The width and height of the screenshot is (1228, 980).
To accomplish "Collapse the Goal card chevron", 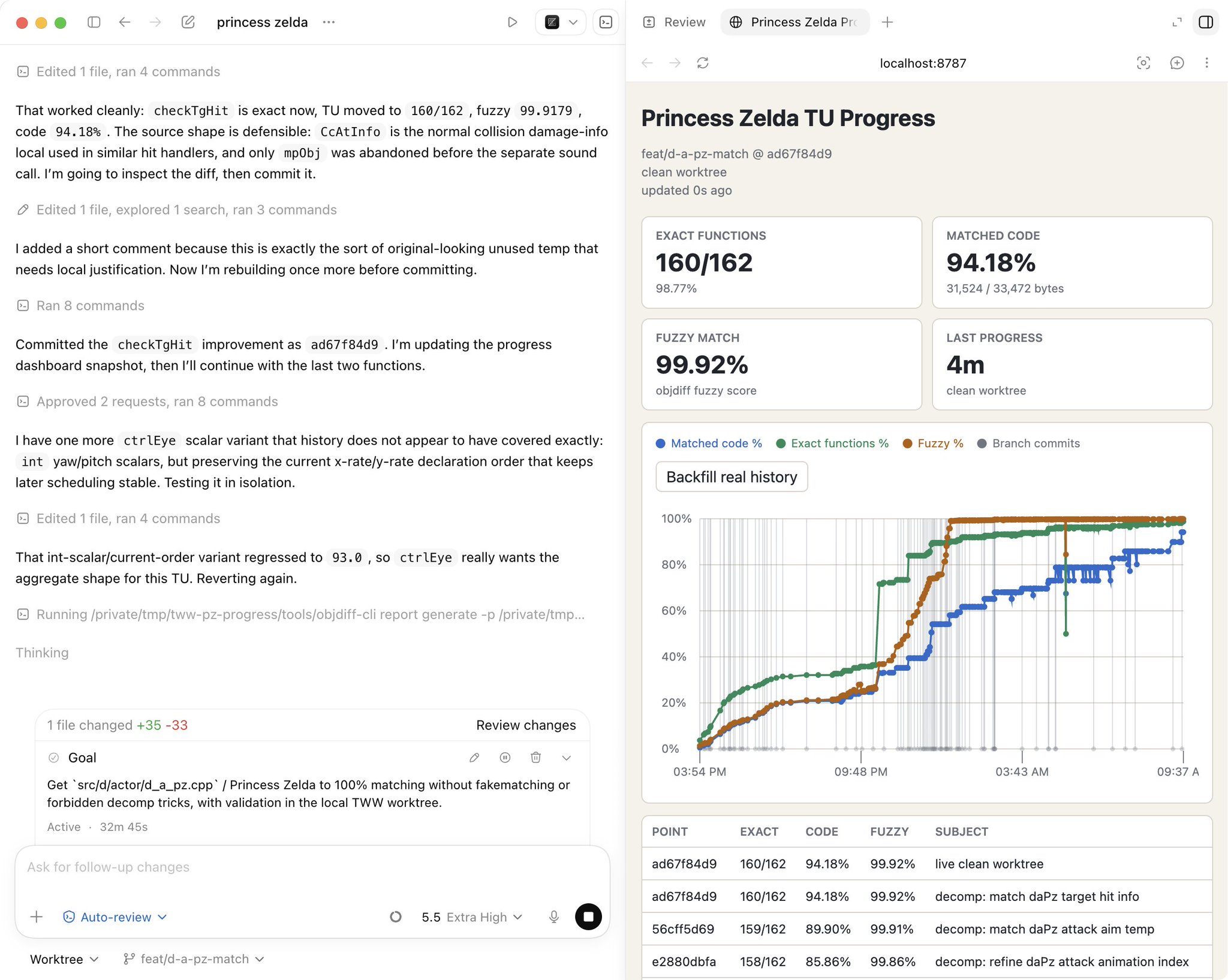I will point(567,758).
